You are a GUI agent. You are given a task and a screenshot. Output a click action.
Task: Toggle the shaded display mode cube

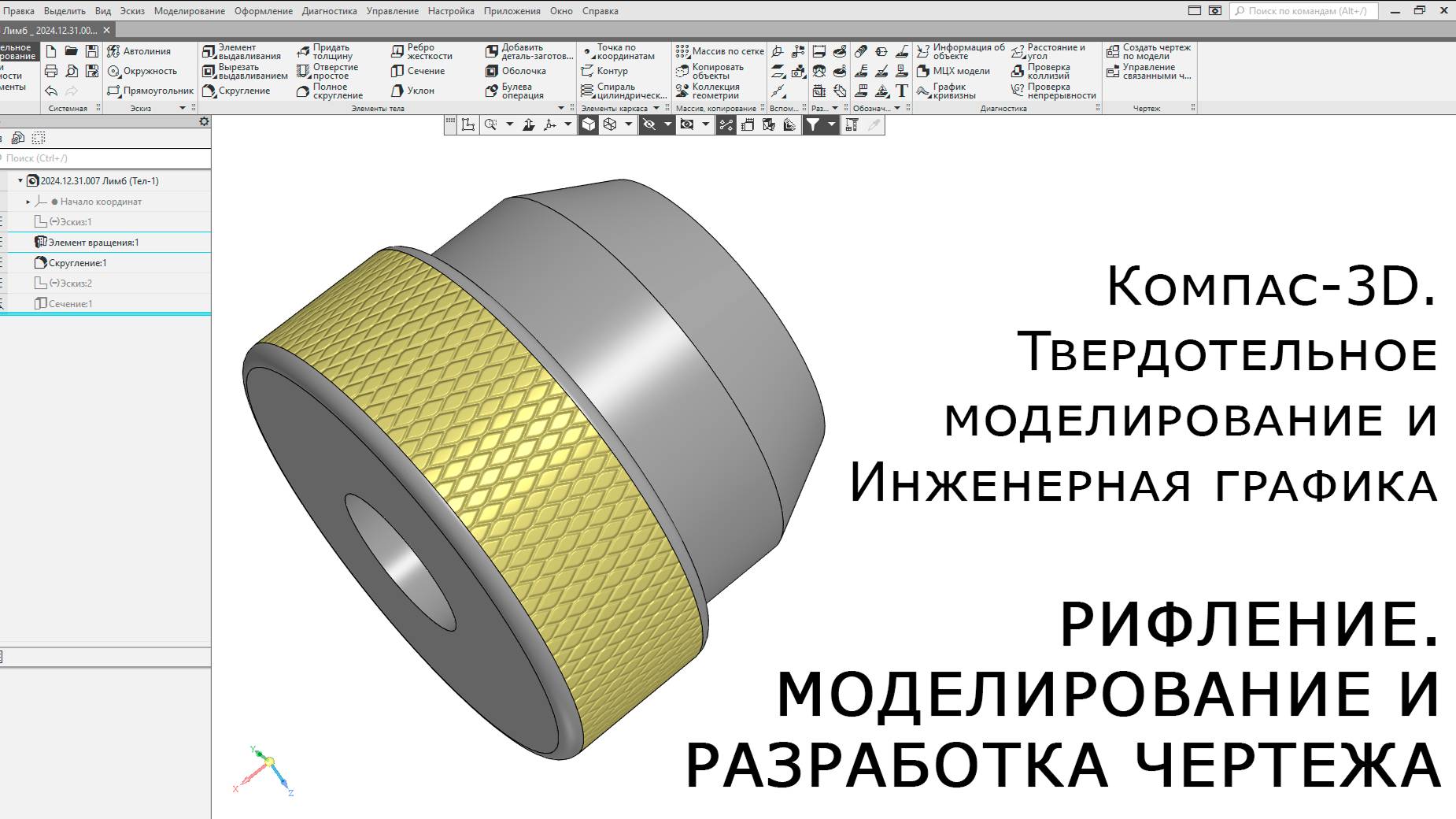(589, 124)
